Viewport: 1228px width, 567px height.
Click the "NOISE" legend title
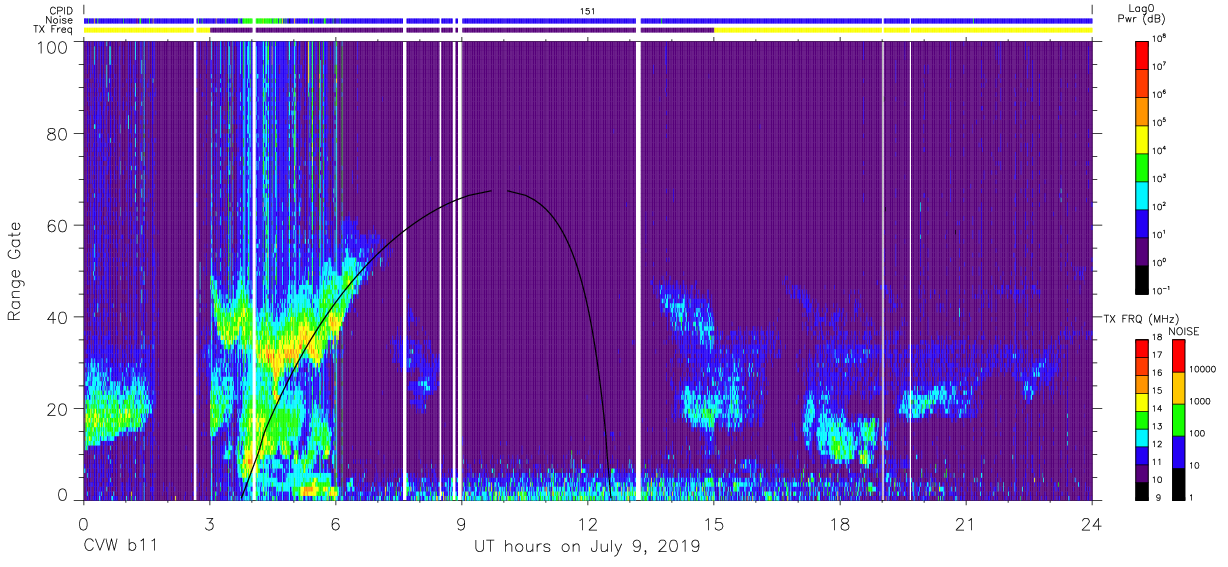1184,331
